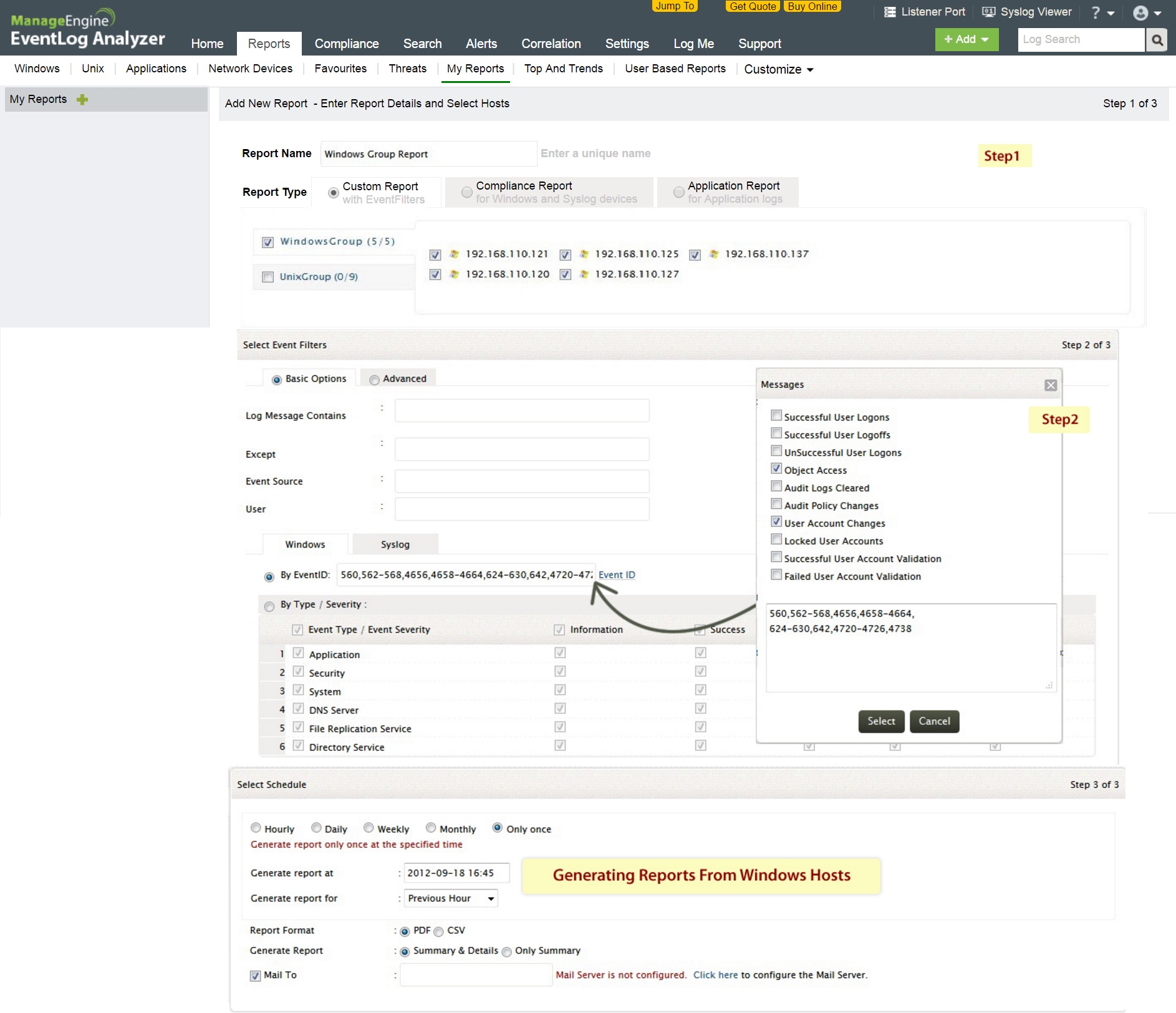The image size is (1176, 1013).
Task: Uncheck Object Access message
Action: pyautogui.click(x=776, y=468)
